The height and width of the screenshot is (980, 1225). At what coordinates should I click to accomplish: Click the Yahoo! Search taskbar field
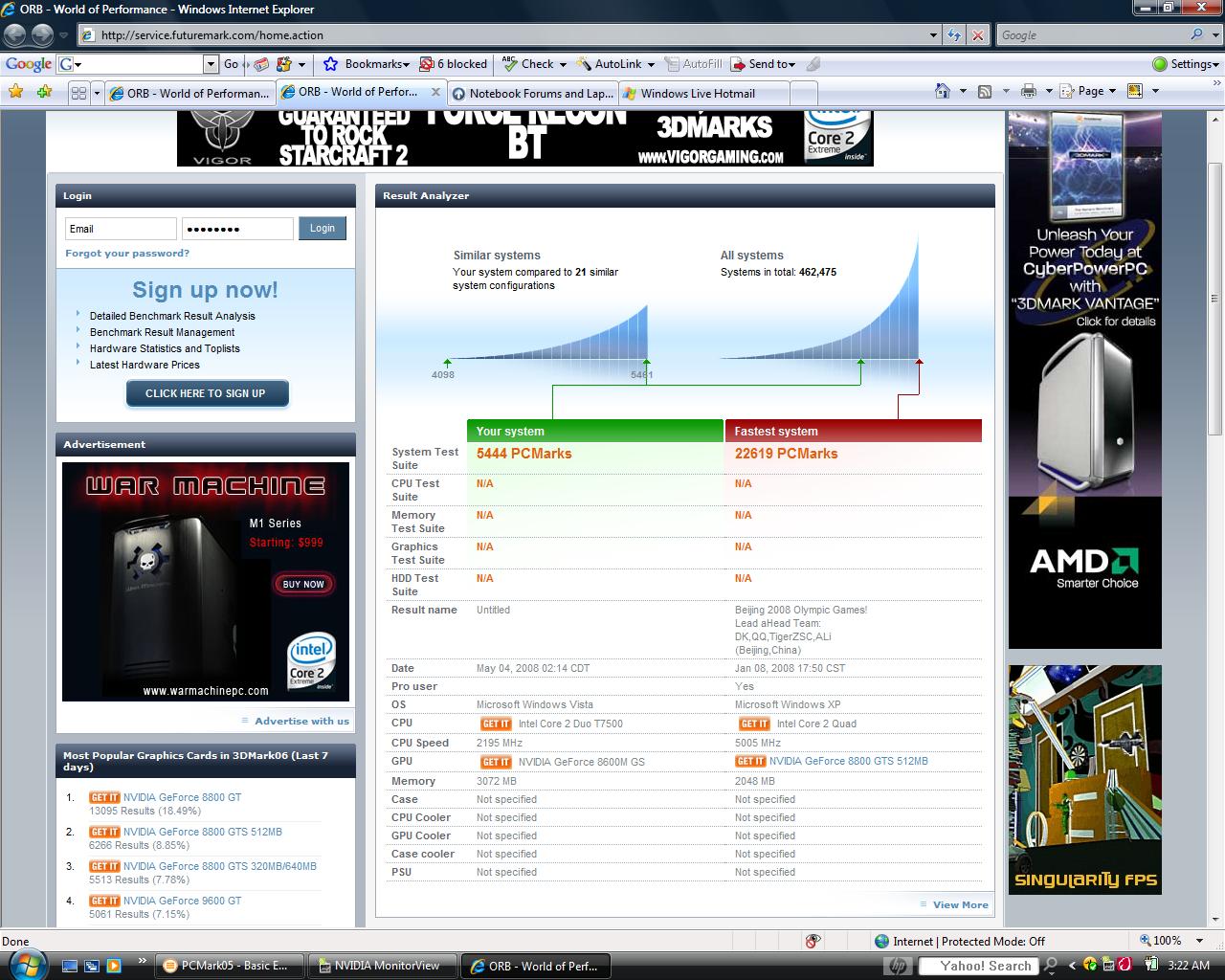tap(979, 966)
